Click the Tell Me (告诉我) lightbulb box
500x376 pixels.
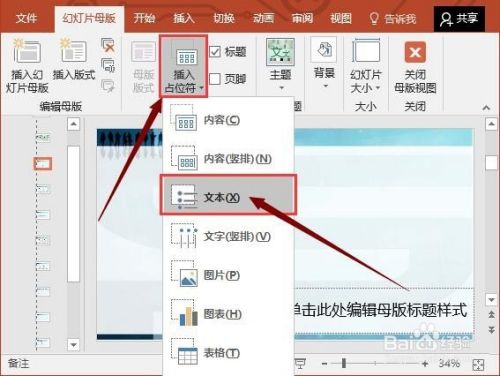(x=393, y=19)
